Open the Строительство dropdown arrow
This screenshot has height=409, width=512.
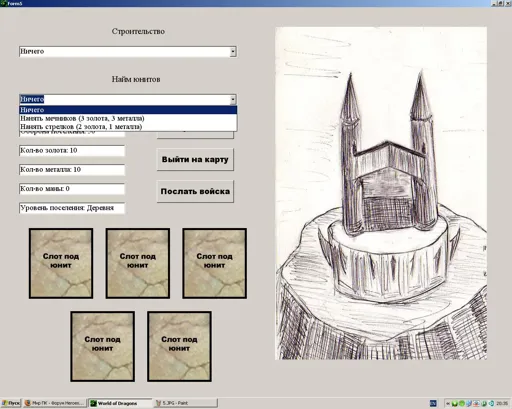point(233,51)
